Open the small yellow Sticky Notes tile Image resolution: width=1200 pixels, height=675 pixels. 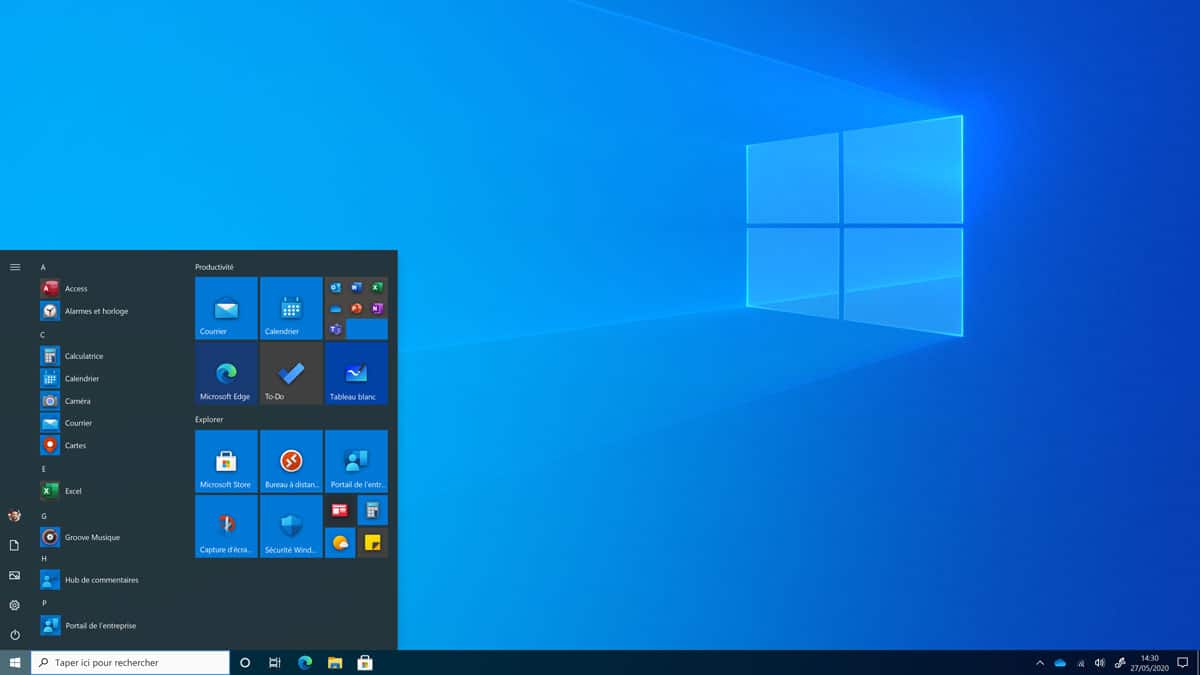(x=372, y=542)
